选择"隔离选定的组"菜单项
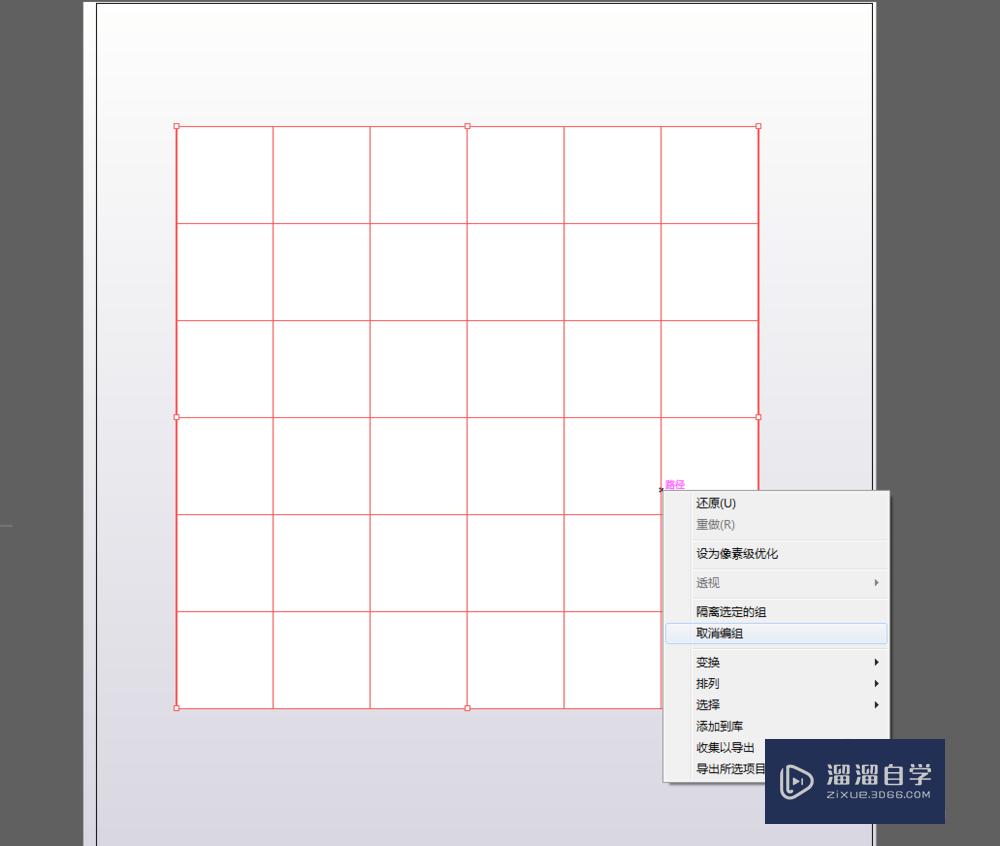This screenshot has height=846, width=1000. 731,611
